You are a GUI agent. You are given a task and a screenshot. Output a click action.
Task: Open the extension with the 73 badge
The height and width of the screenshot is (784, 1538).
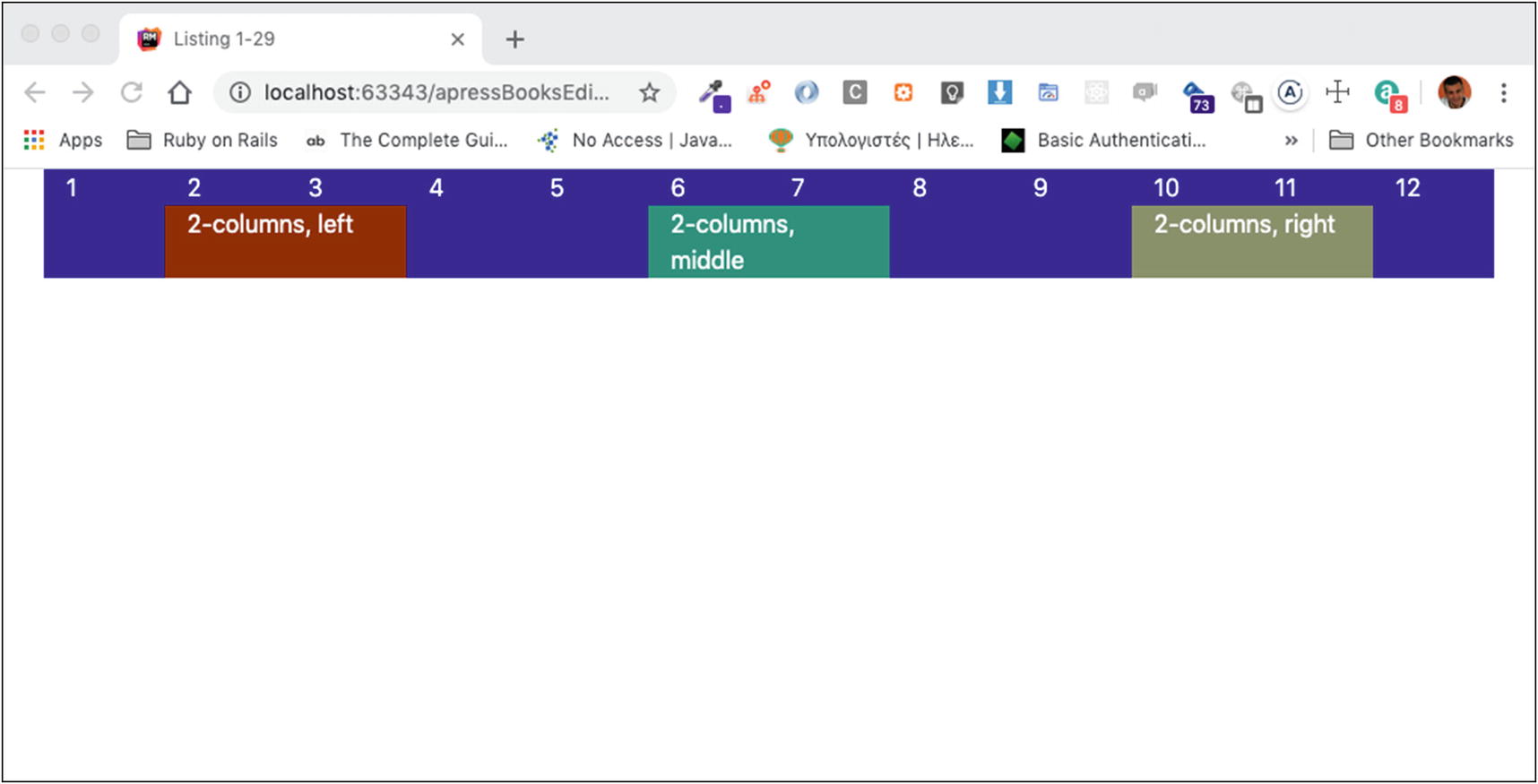point(1197,95)
